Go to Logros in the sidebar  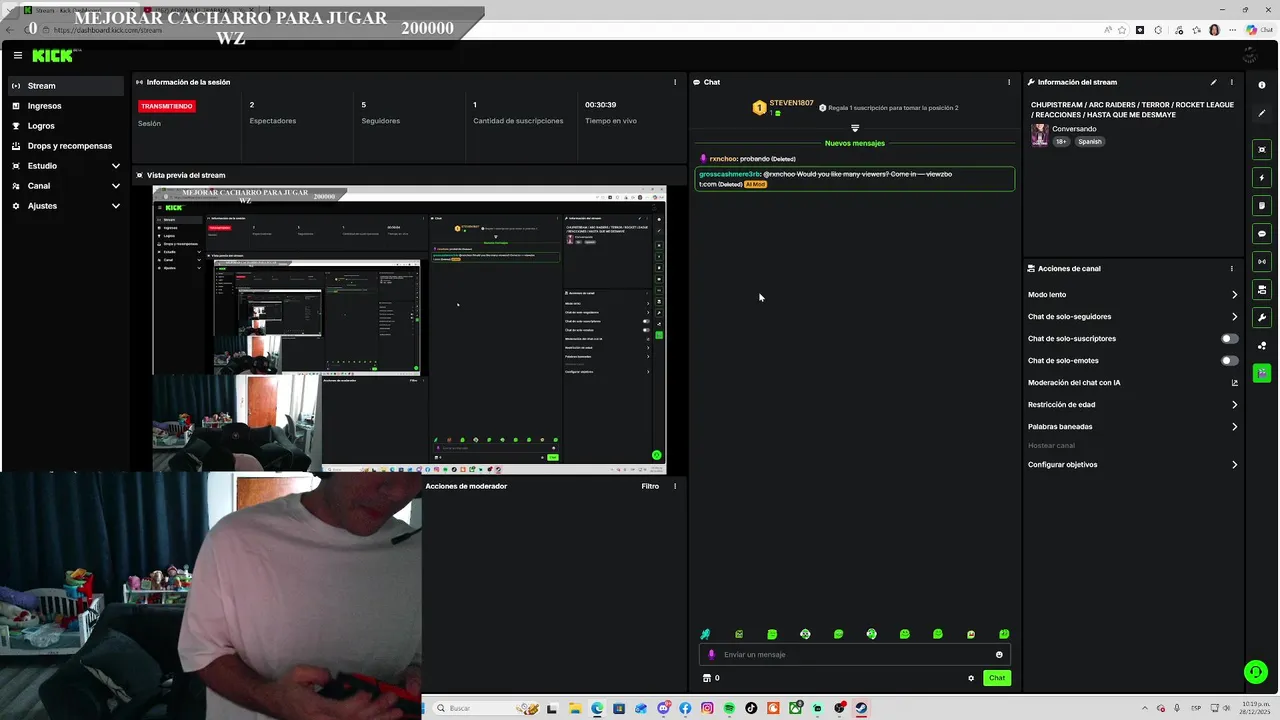(66, 126)
